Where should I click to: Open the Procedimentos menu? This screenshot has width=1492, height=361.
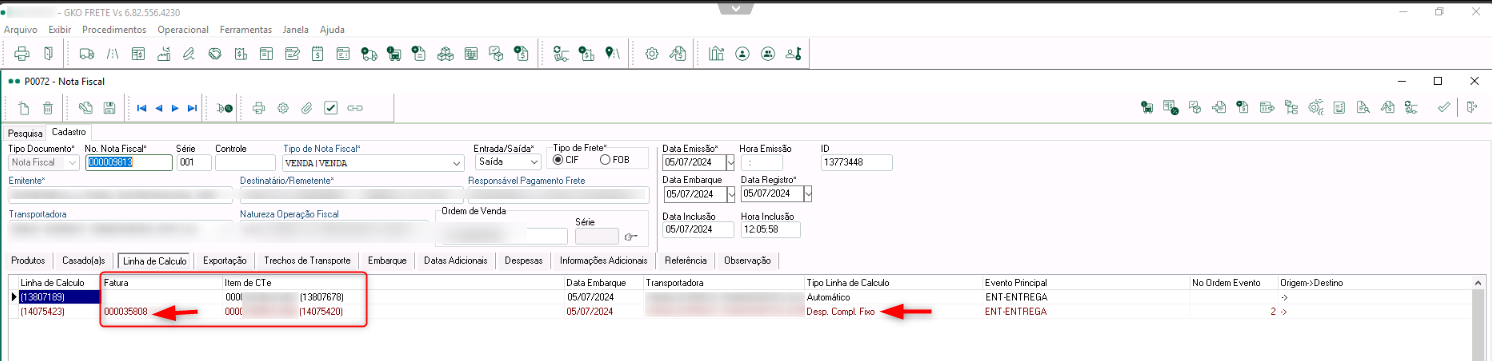[x=114, y=30]
